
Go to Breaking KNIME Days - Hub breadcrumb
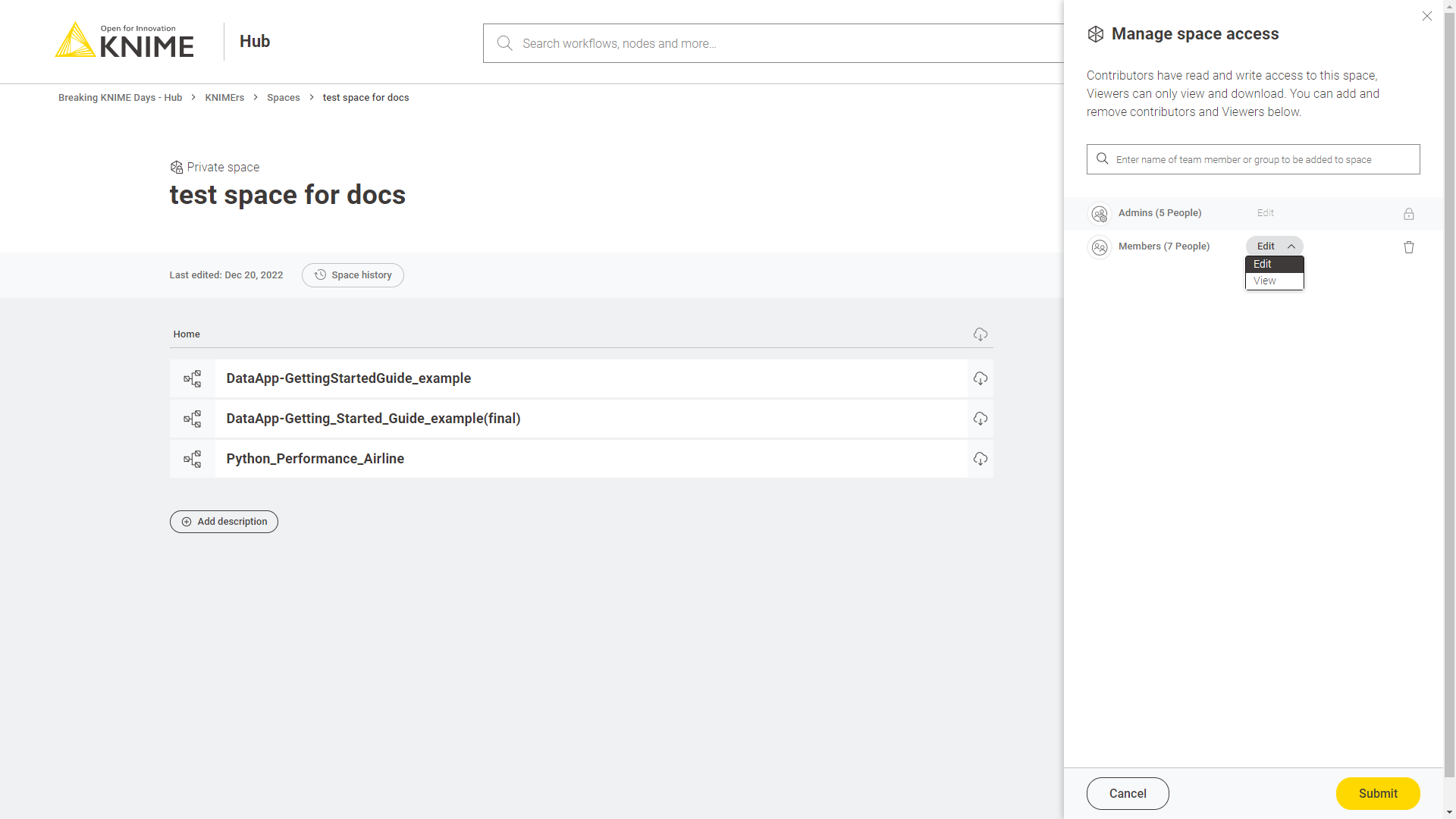click(120, 98)
